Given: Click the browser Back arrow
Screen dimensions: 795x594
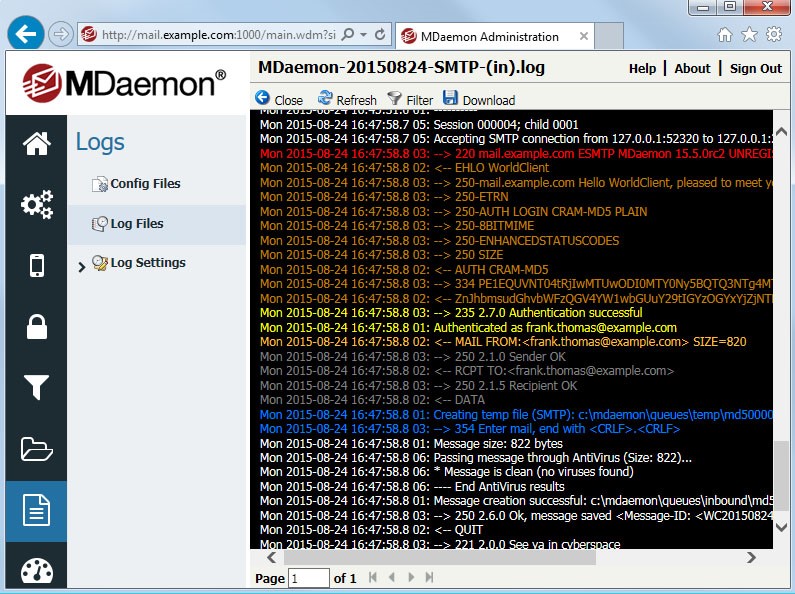Looking at the screenshot, I should click(25, 34).
